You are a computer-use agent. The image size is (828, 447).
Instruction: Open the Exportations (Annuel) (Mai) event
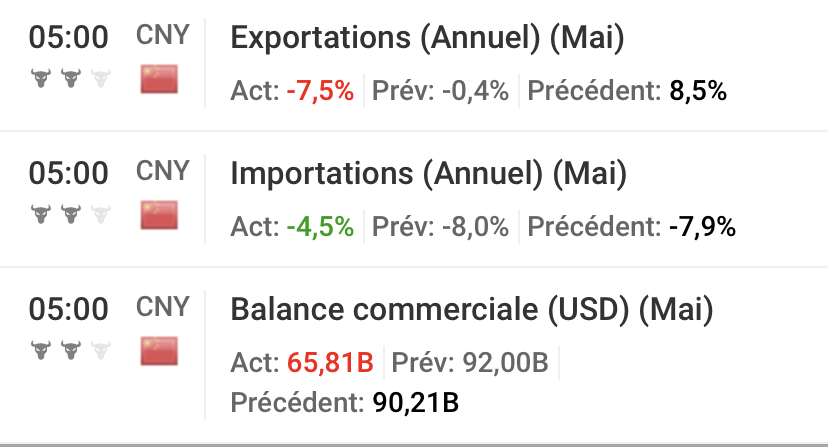[427, 39]
